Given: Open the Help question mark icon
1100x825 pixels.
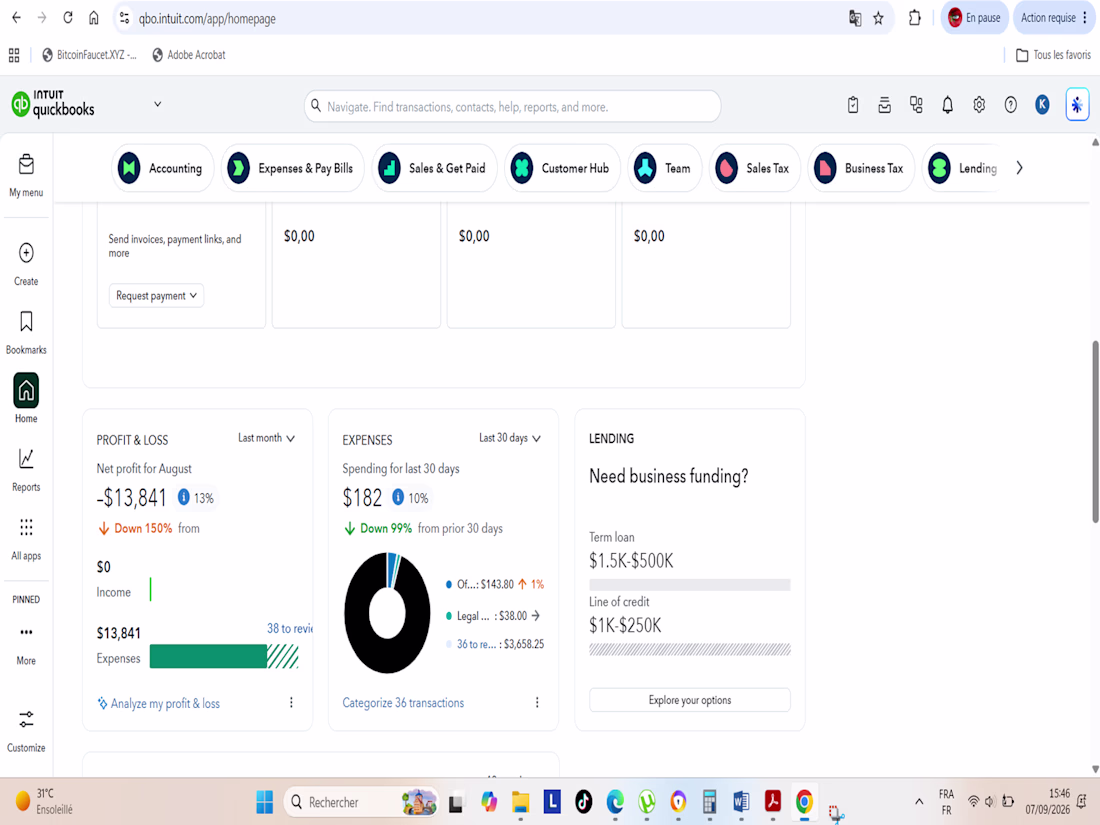Looking at the screenshot, I should [1010, 105].
